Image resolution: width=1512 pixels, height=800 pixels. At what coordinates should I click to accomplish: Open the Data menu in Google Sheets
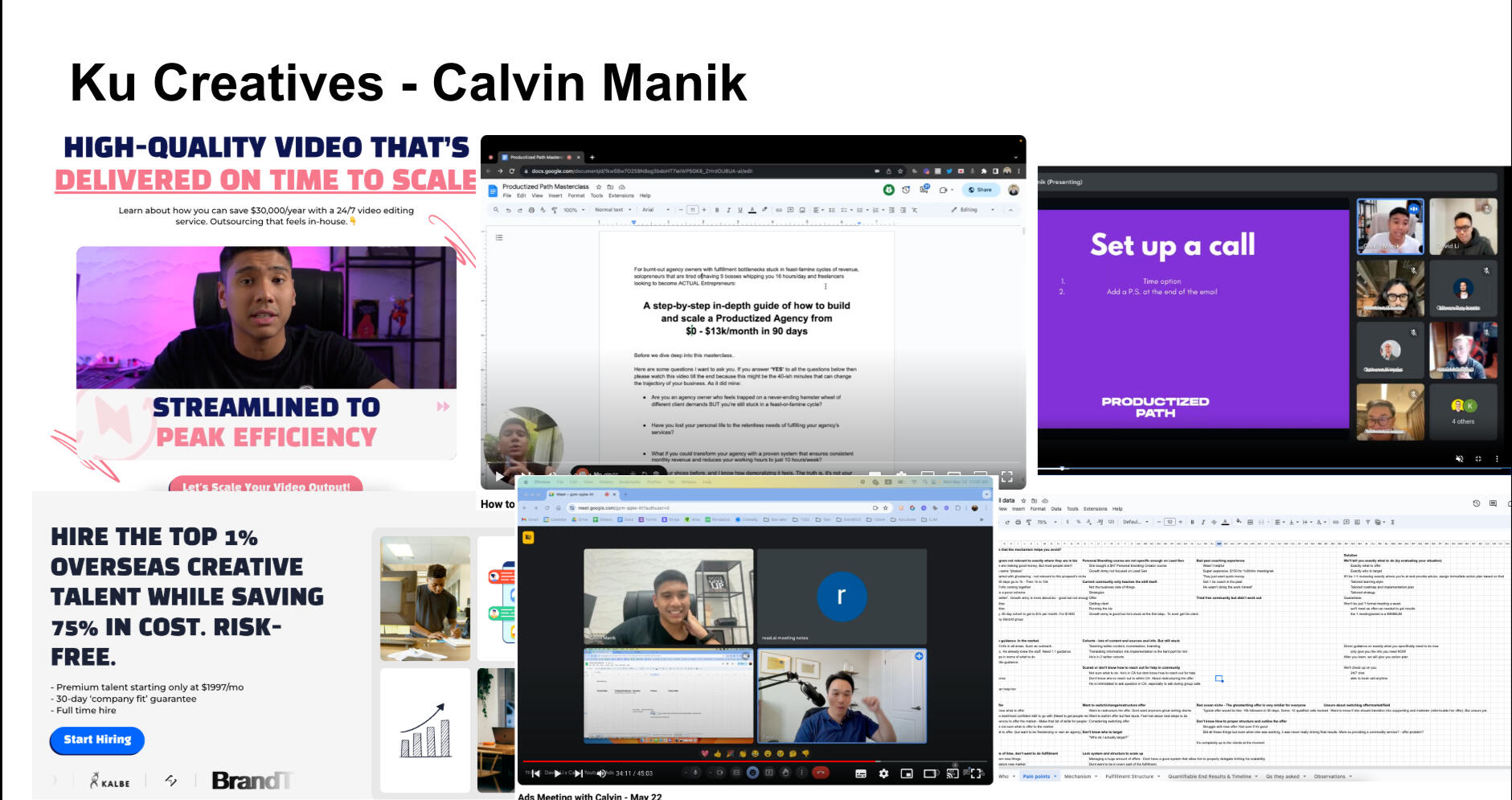[x=1056, y=509]
